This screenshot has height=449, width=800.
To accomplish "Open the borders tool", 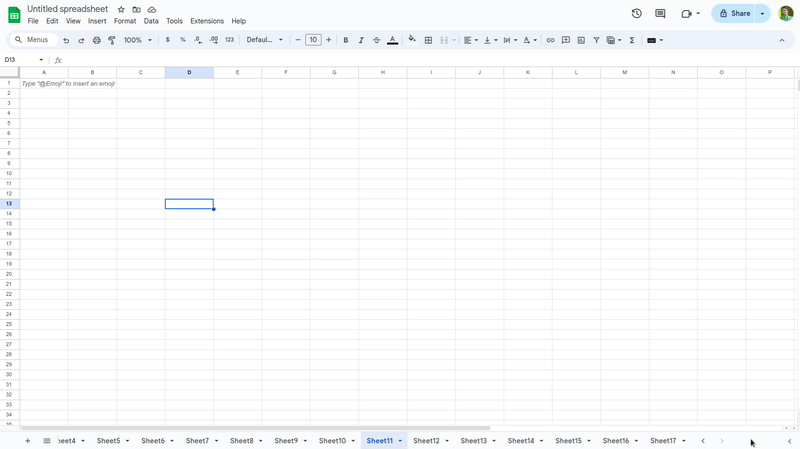I will [429, 40].
